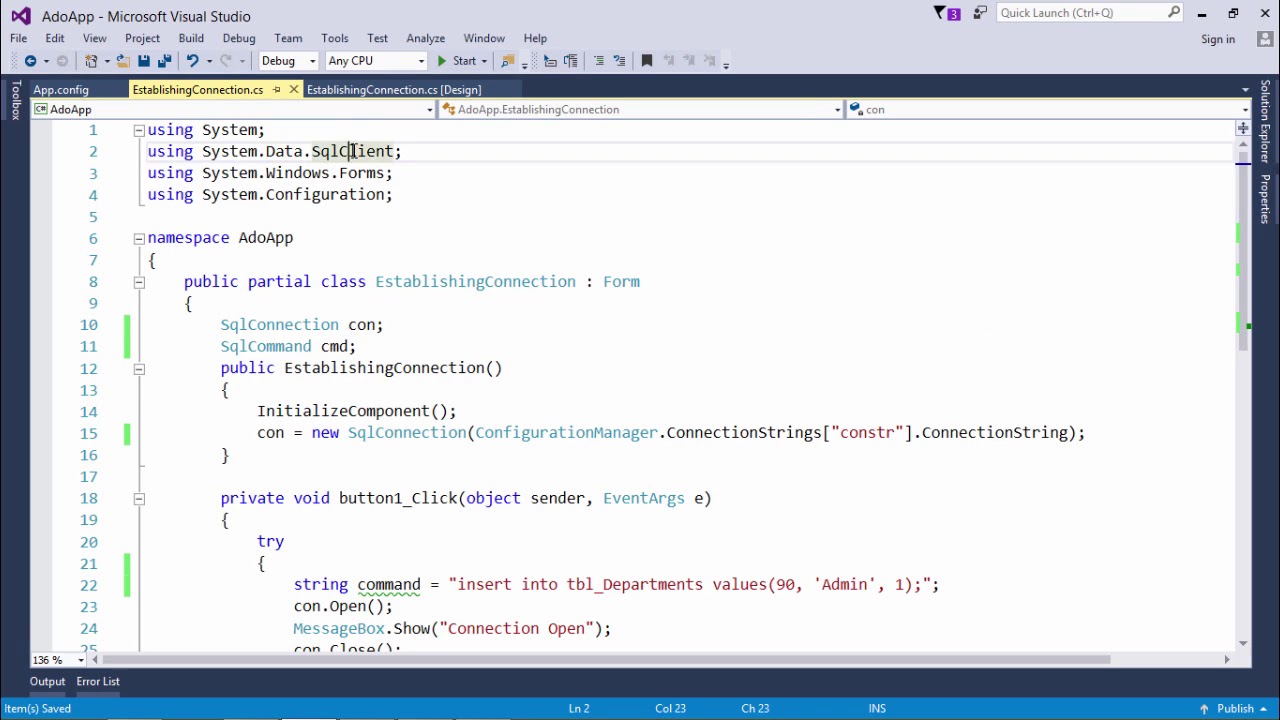Collapse the using directives block at line 1
Viewport: 1280px width, 720px height.
139,130
